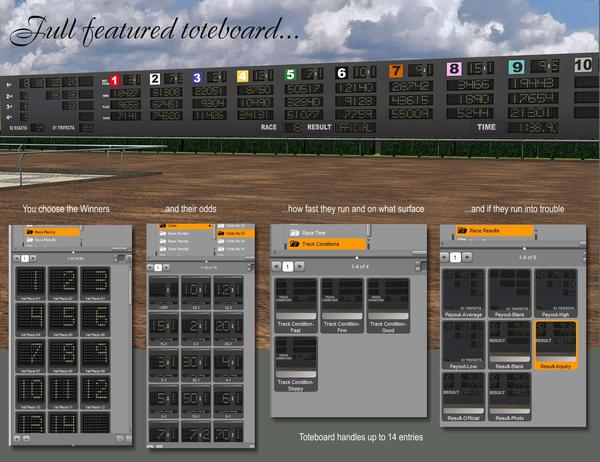This screenshot has height=462, width=600.
Task: Pick the placing thumbnail showing digit 5
Action: click(x=63, y=320)
